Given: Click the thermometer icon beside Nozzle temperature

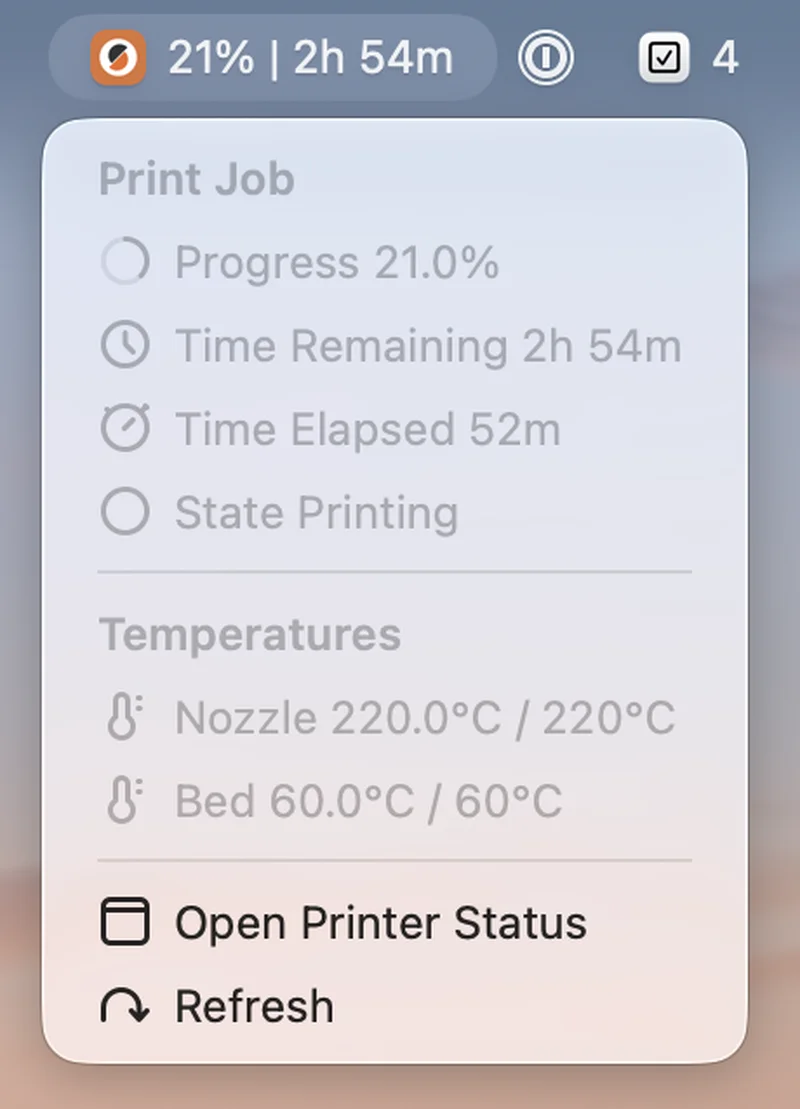Looking at the screenshot, I should tap(122, 716).
